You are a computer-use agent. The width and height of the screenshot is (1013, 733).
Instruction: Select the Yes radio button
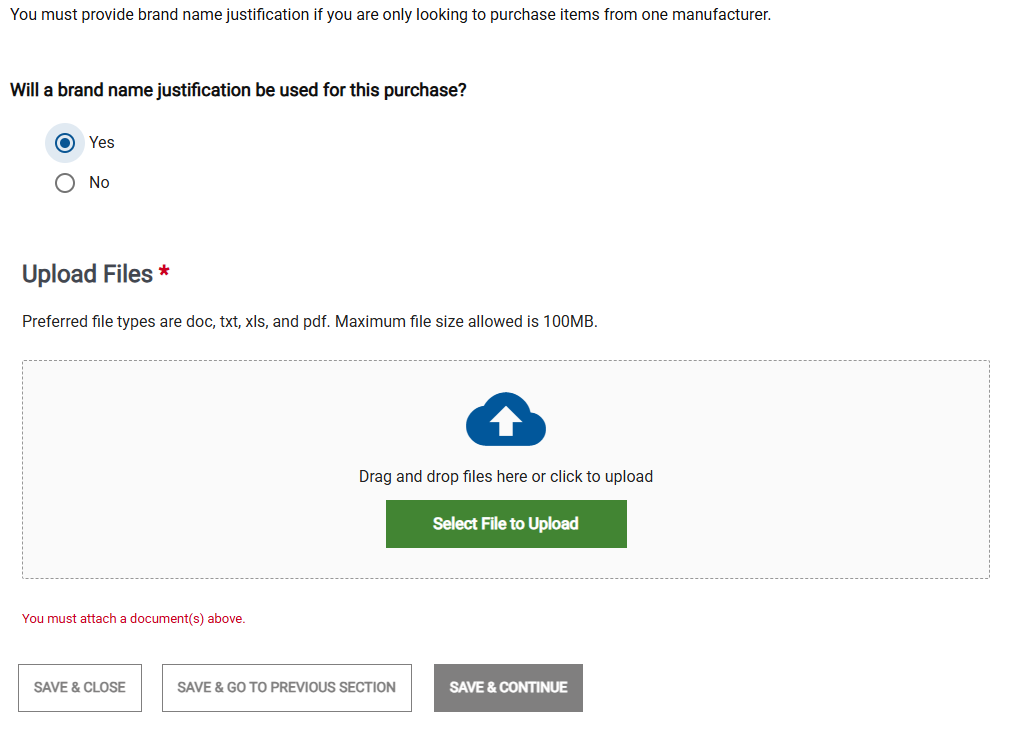click(x=65, y=142)
